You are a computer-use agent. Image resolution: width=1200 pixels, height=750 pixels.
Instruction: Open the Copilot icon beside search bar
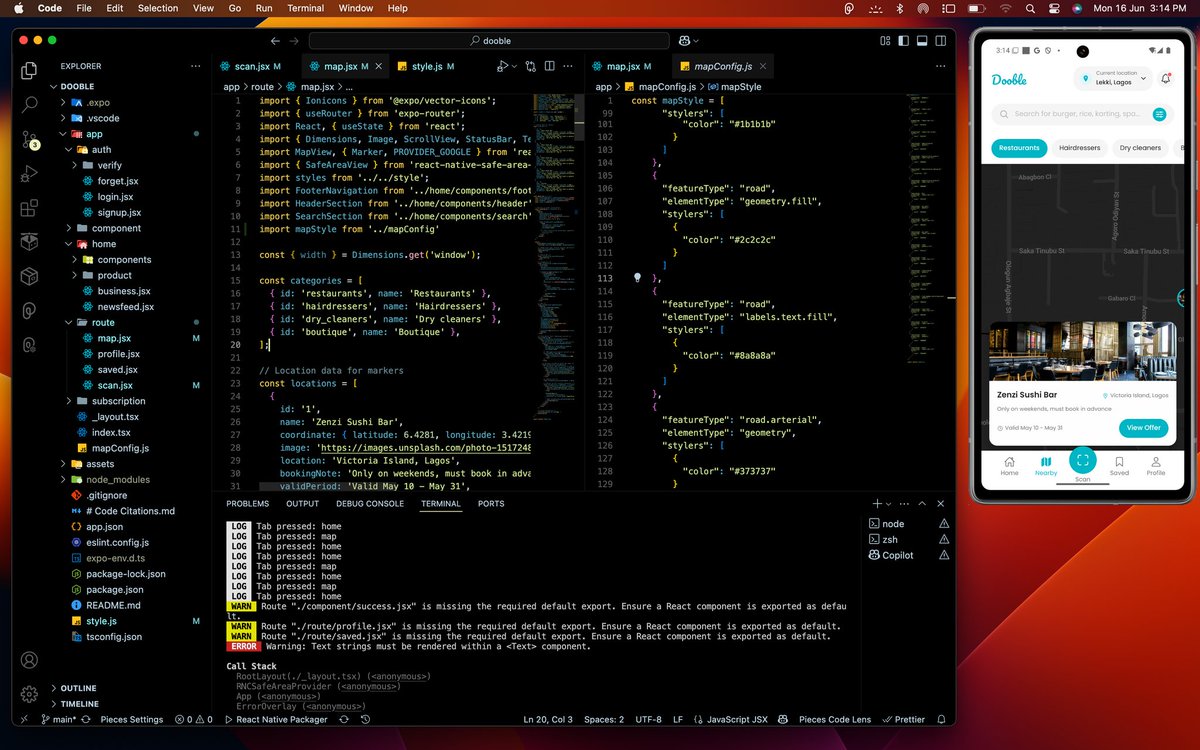pyautogui.click(x=685, y=41)
